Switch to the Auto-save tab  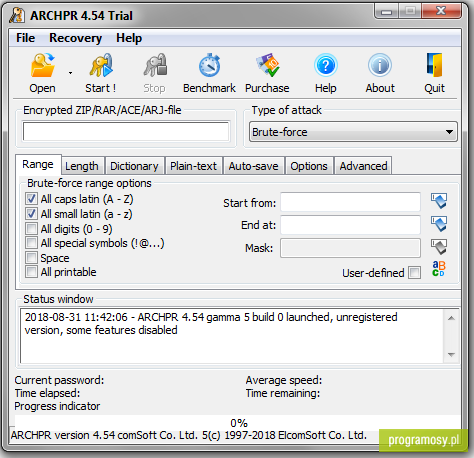254,166
